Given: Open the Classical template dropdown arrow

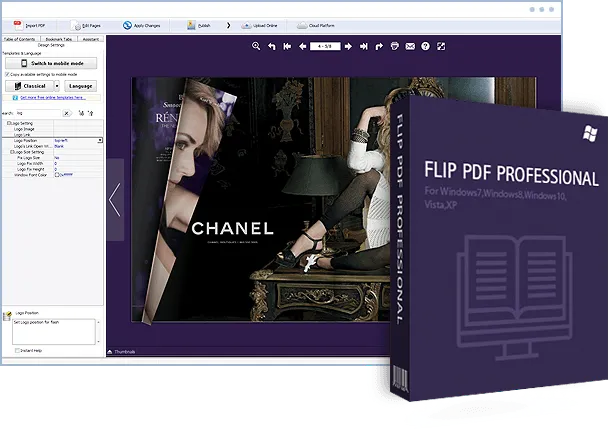Looking at the screenshot, I should tap(57, 86).
